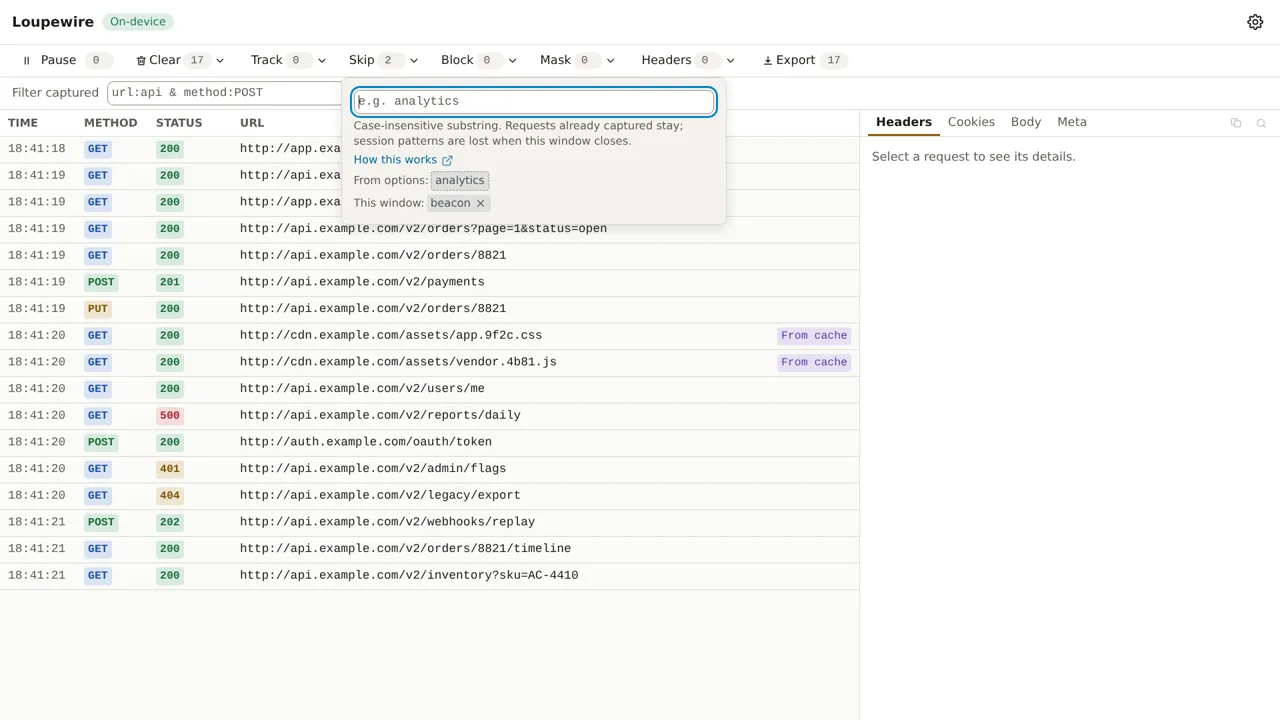The height and width of the screenshot is (720, 1280).
Task: Select the admin/flags request
Action: 429,469
